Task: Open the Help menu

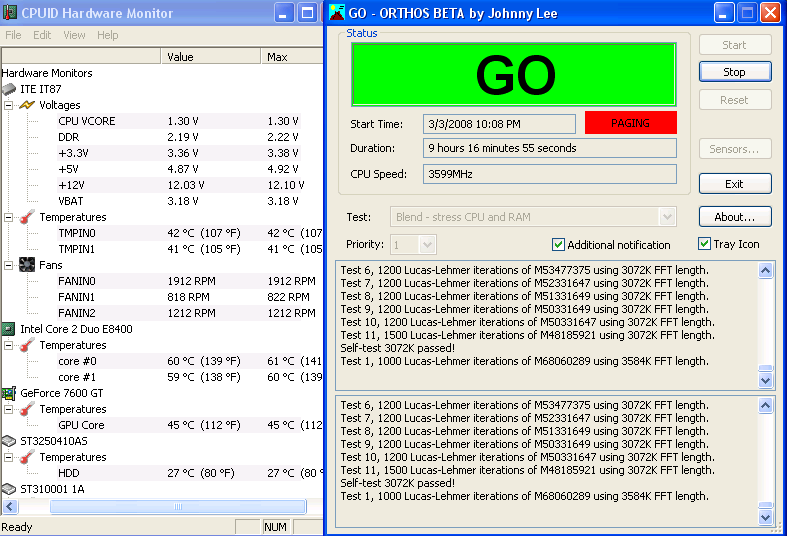Action: (x=107, y=35)
